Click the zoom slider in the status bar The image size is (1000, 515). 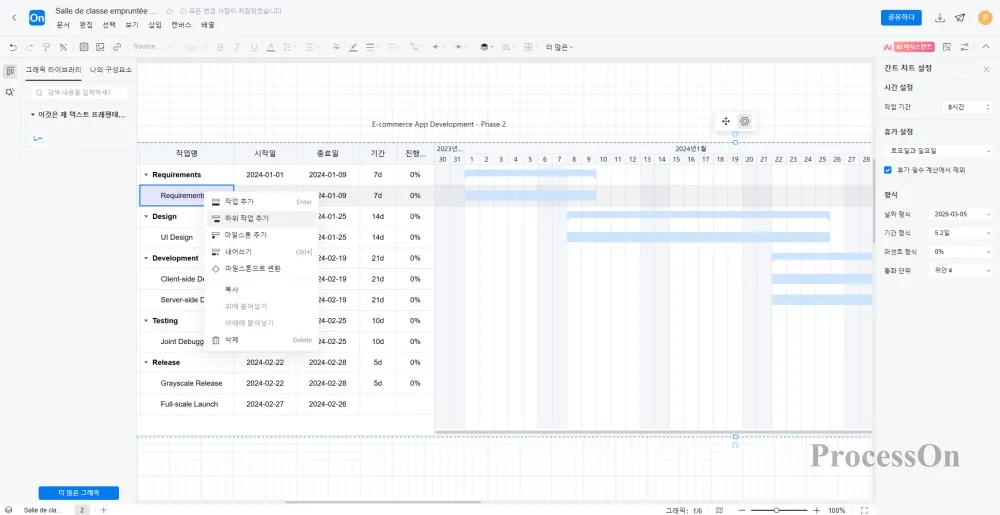pos(776,510)
